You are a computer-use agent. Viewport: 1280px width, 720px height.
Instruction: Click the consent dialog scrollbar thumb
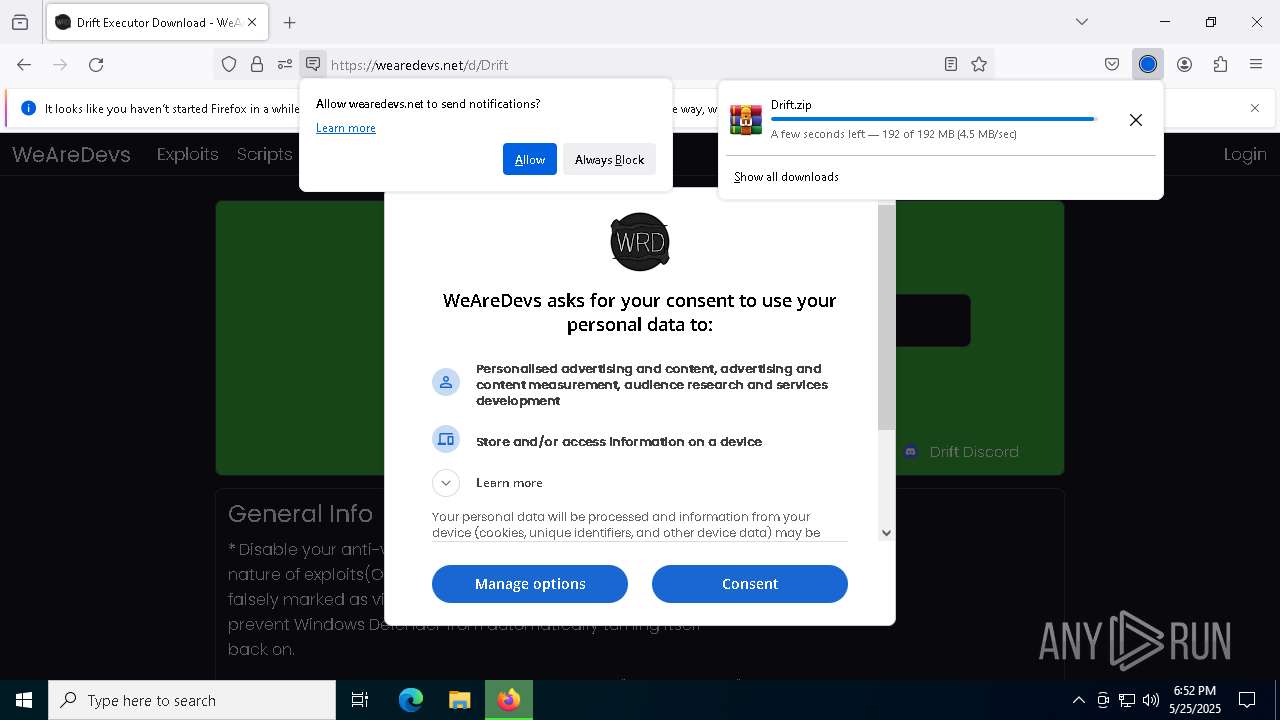[886, 318]
